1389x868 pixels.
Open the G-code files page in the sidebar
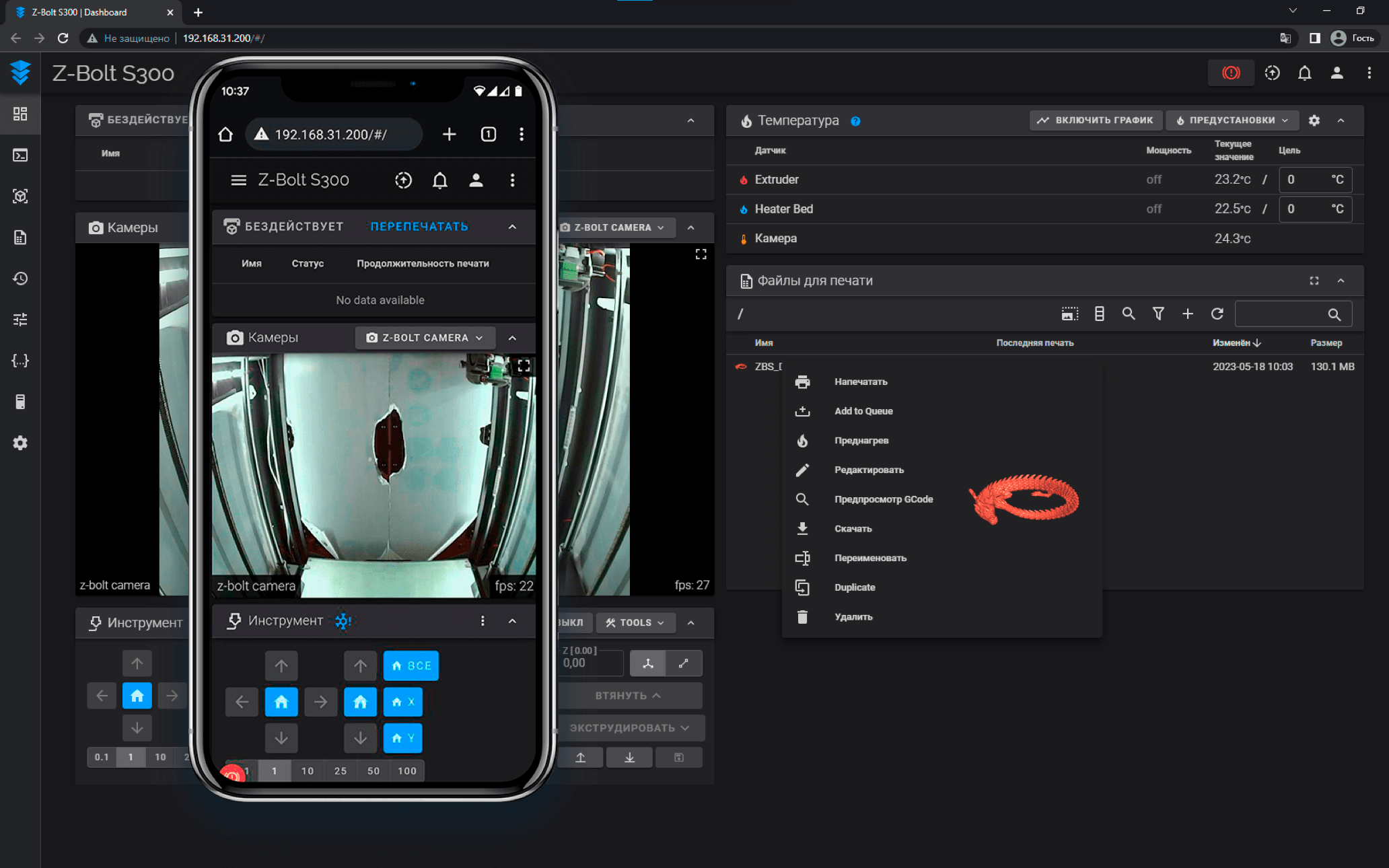[20, 238]
